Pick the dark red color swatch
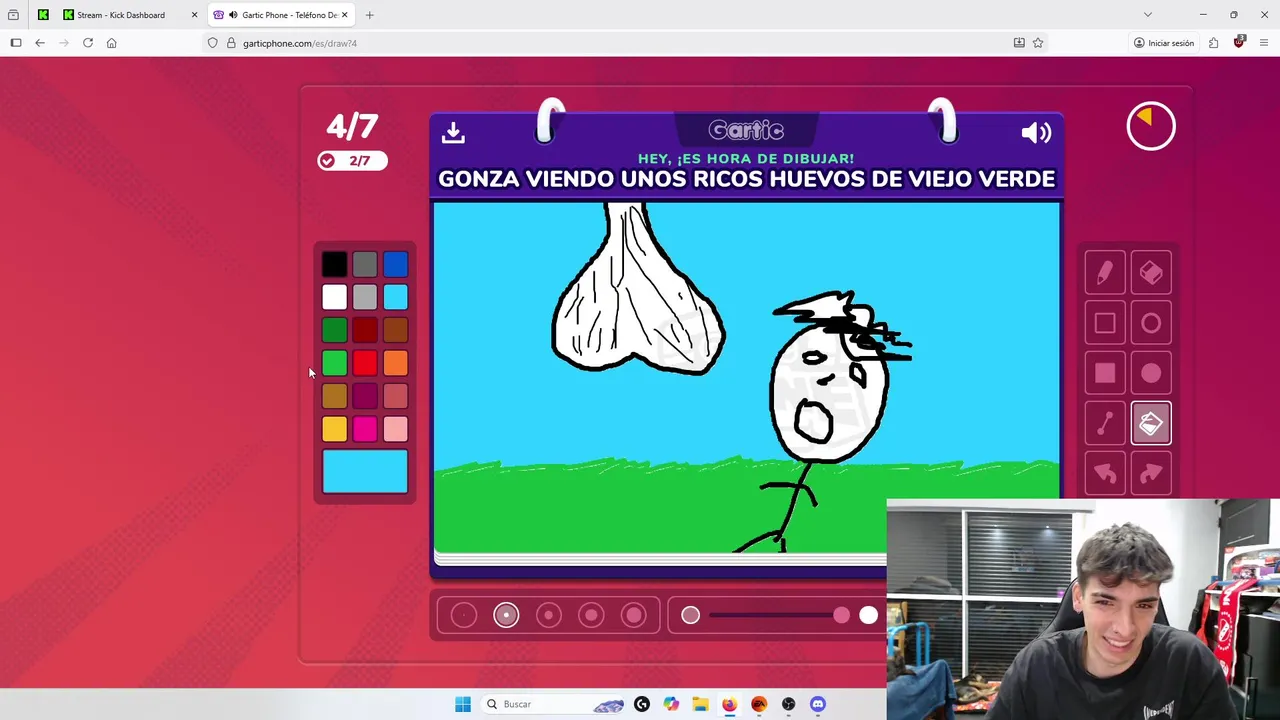This screenshot has height=720, width=1280. [x=365, y=330]
